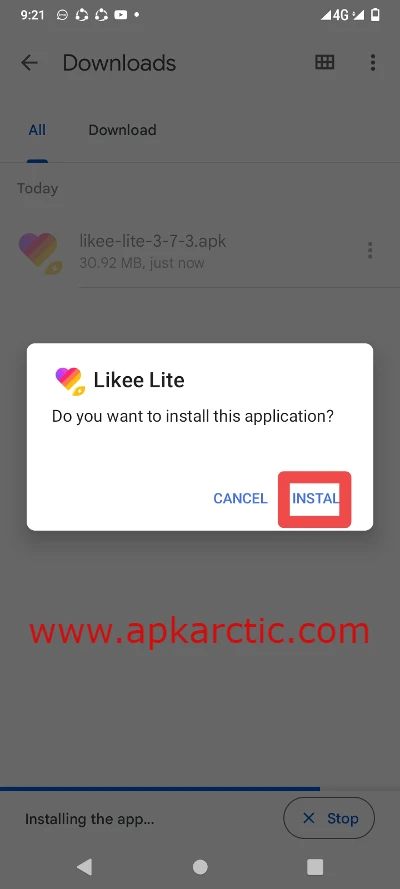This screenshot has height=889, width=400.
Task: Tap the back arrow beside Downloads
Action: coord(29,62)
